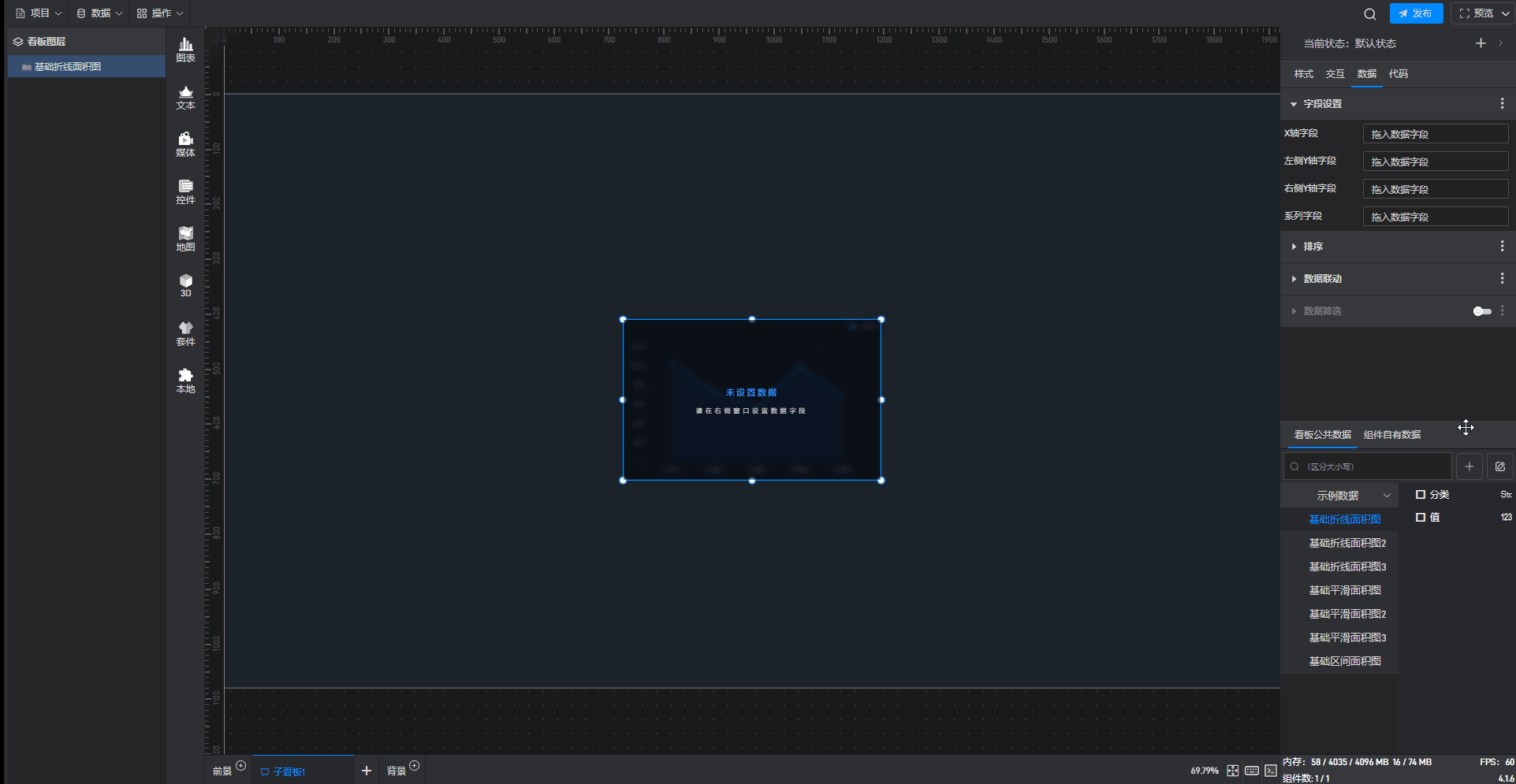Viewport: 1516px width, 784px height.
Task: Expand the 排序 section
Action: (x=1294, y=247)
